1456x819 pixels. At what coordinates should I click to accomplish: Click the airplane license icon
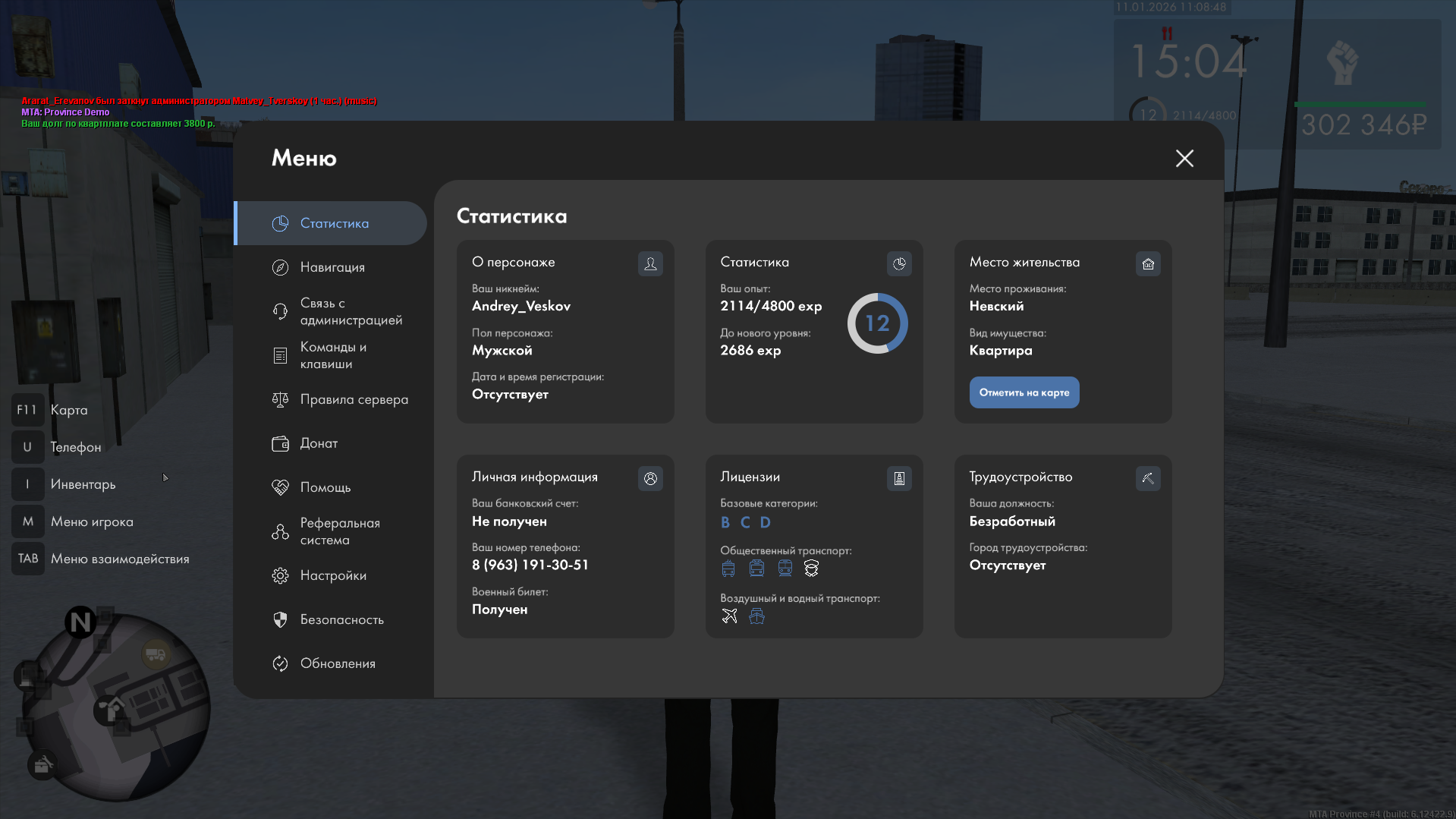(729, 616)
